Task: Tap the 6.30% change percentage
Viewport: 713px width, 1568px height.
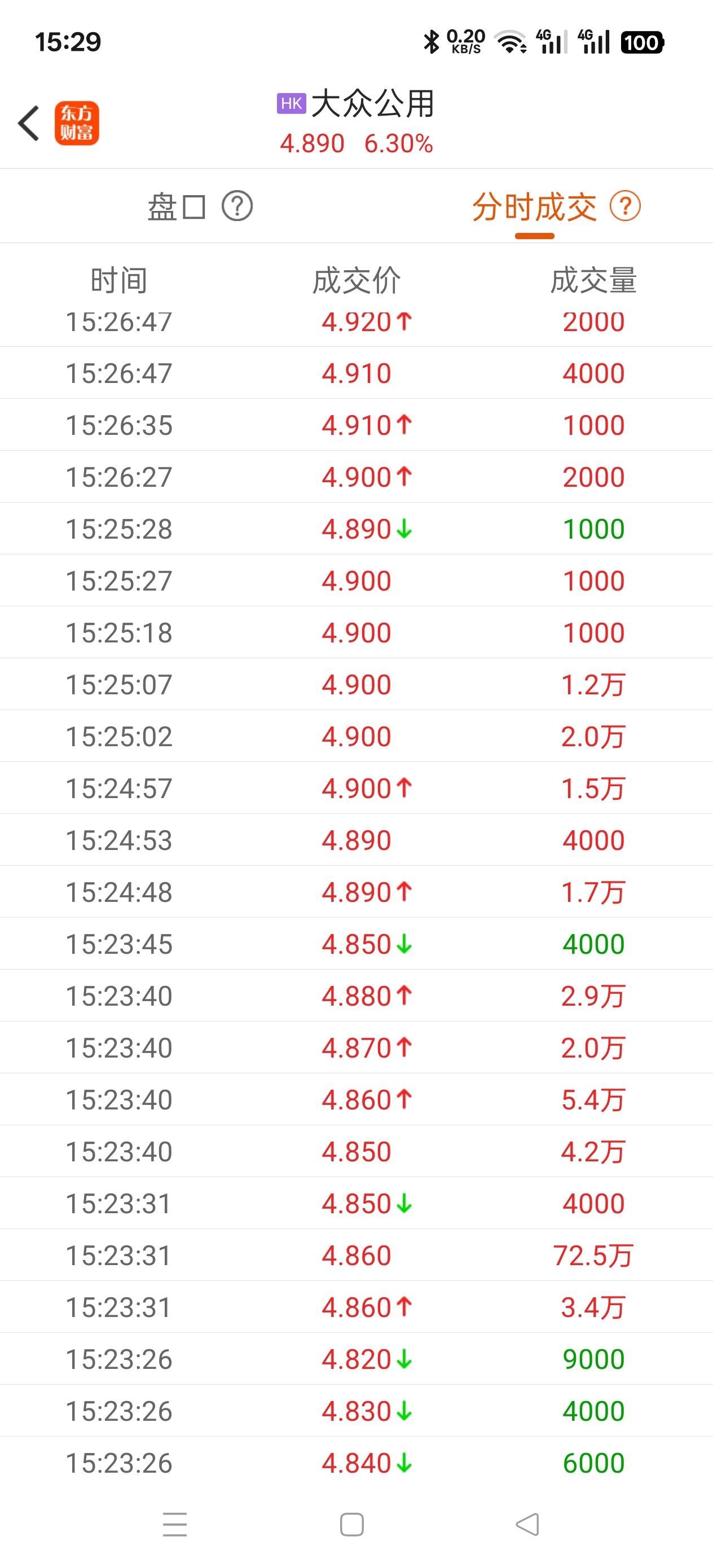Action: click(x=399, y=144)
